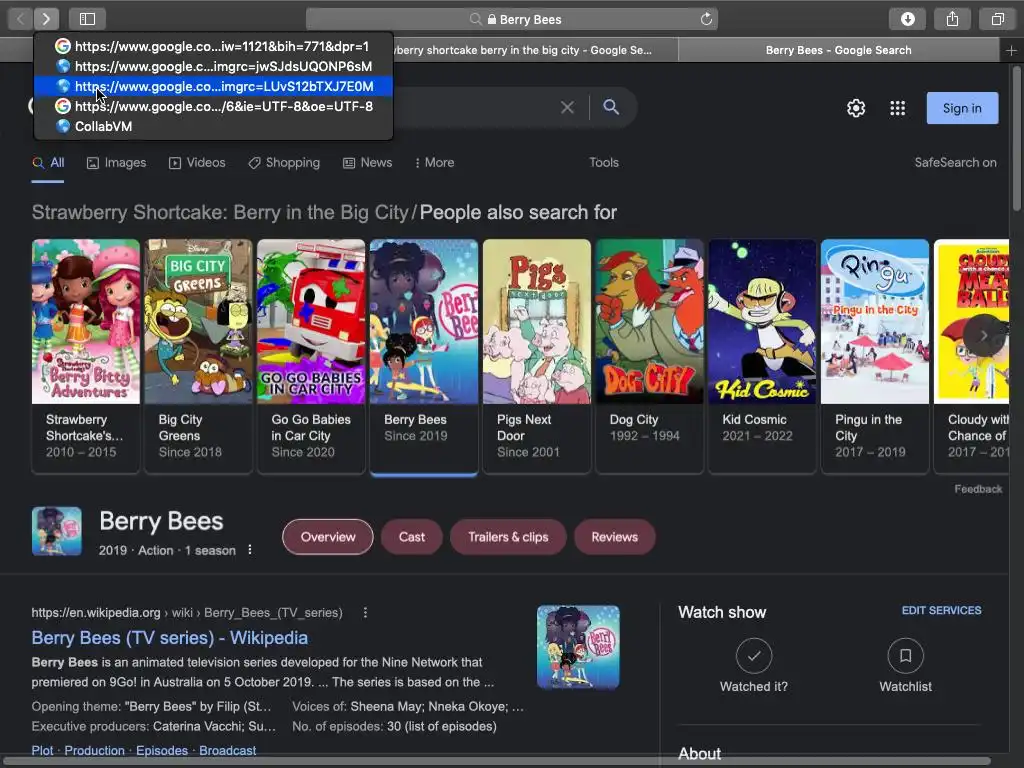Click the Episodes sitelink
Screen dimensions: 1024x768
pyautogui.click(x=162, y=750)
